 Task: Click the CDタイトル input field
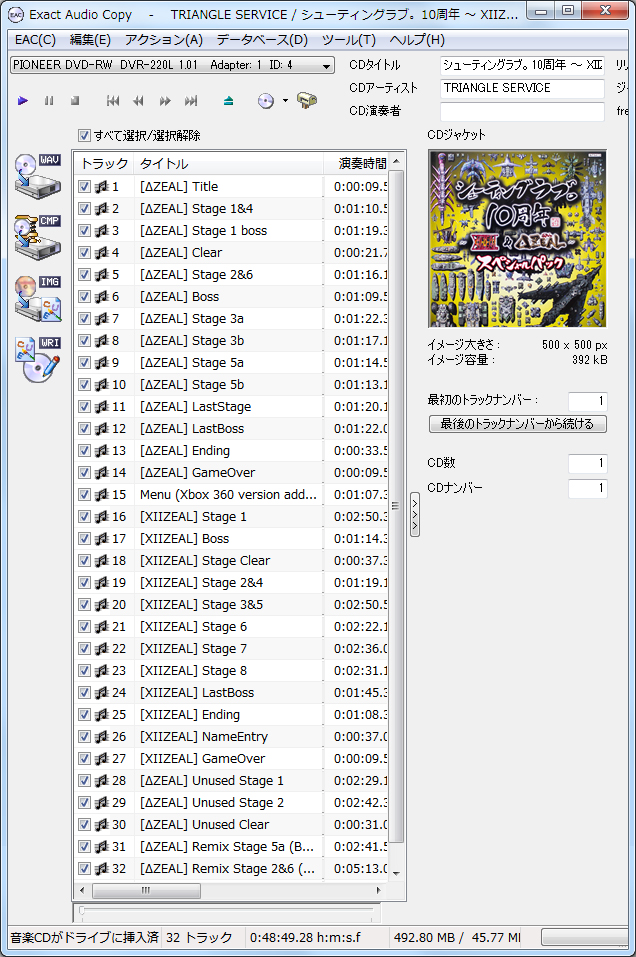tap(522, 65)
